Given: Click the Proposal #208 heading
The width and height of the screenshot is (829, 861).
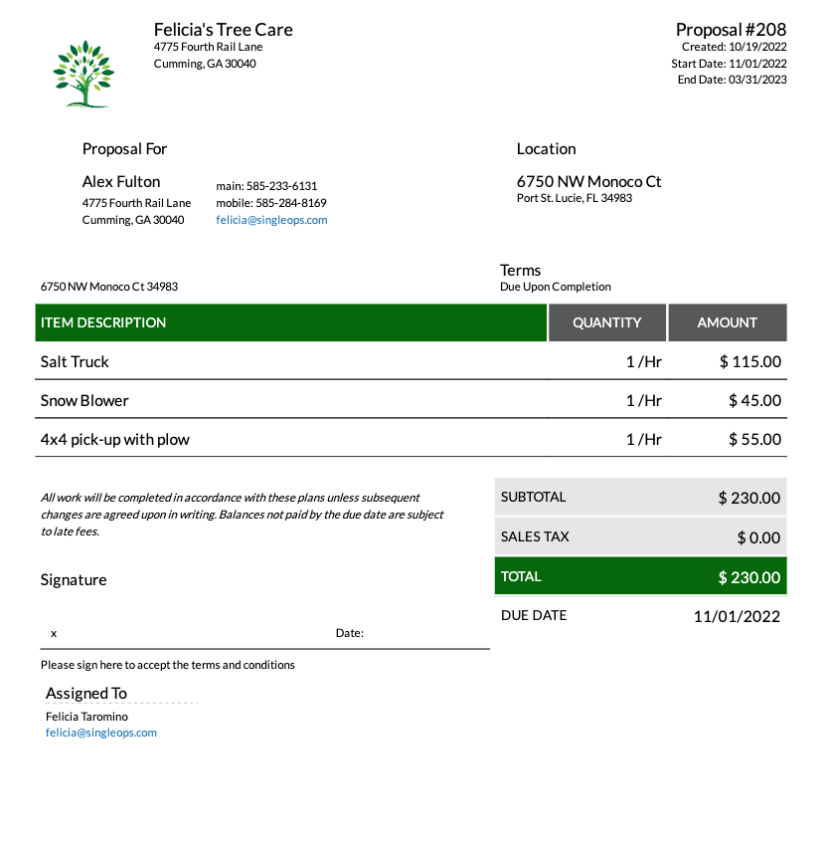Looking at the screenshot, I should coord(731,30).
